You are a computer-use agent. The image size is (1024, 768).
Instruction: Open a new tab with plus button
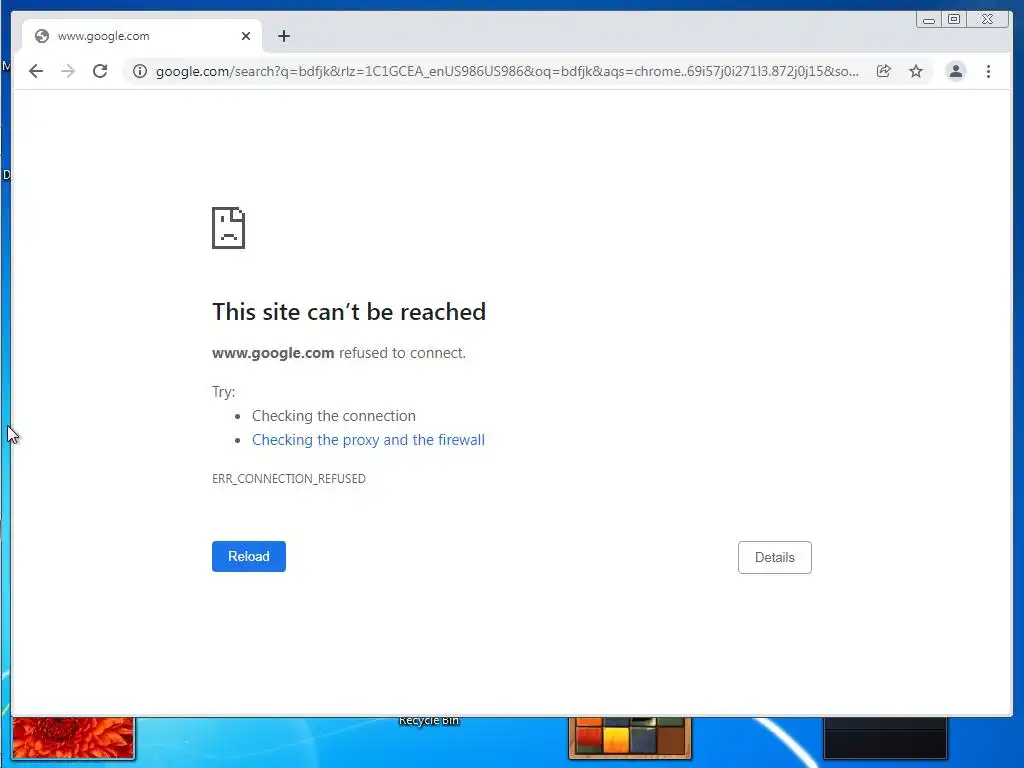(283, 36)
